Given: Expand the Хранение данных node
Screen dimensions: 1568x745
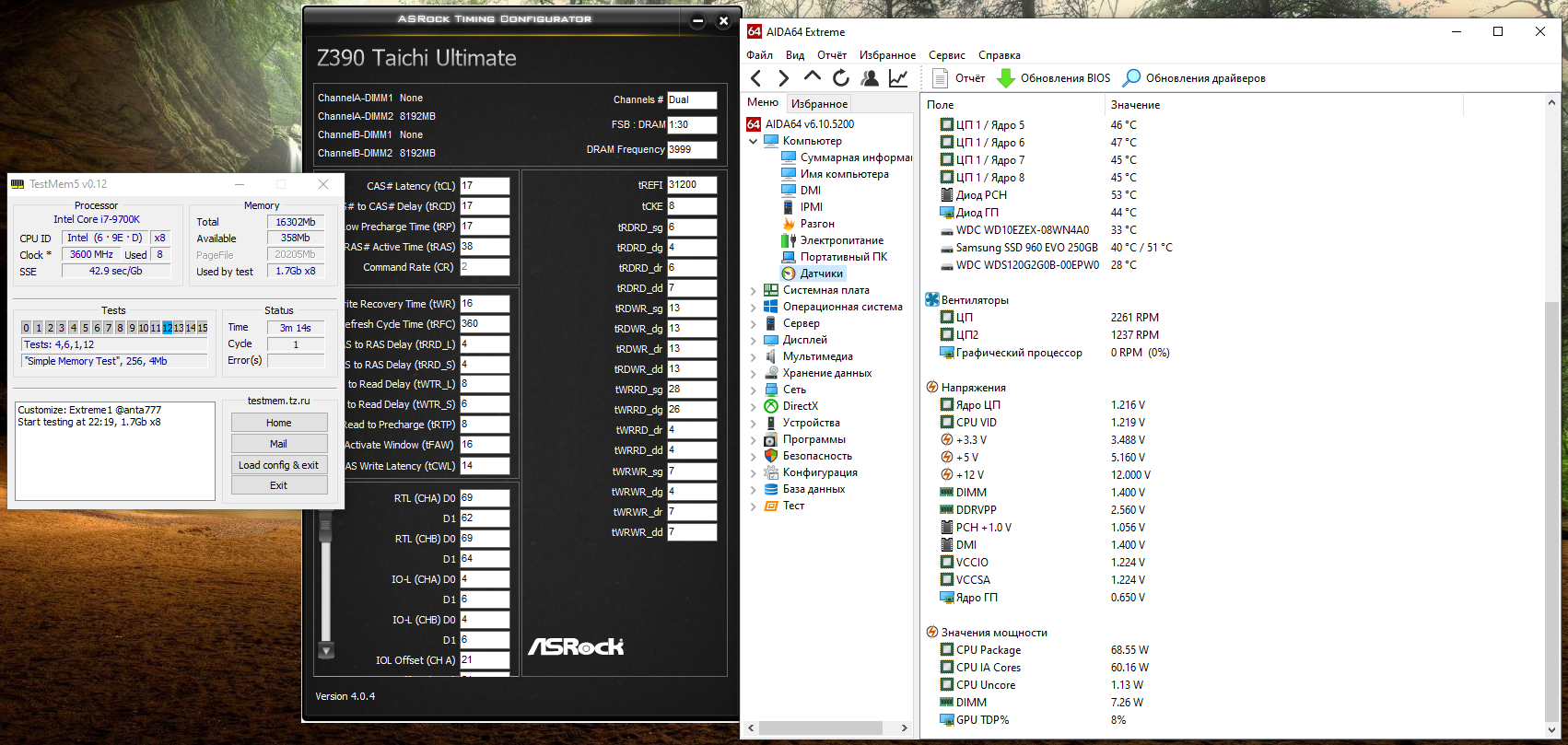Looking at the screenshot, I should point(754,374).
